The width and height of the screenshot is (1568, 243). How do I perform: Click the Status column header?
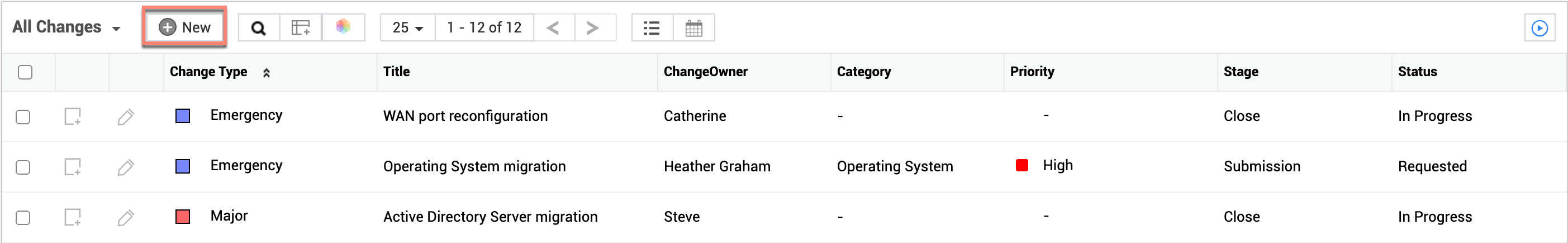tap(1417, 72)
